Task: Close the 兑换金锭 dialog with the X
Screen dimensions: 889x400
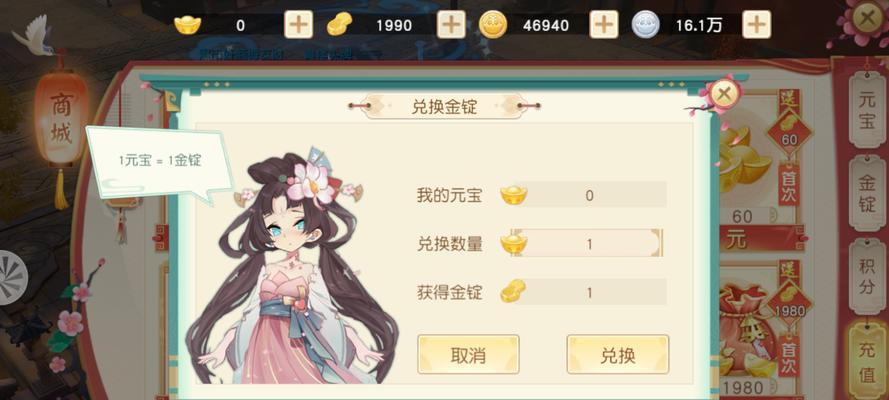Action: coord(724,93)
